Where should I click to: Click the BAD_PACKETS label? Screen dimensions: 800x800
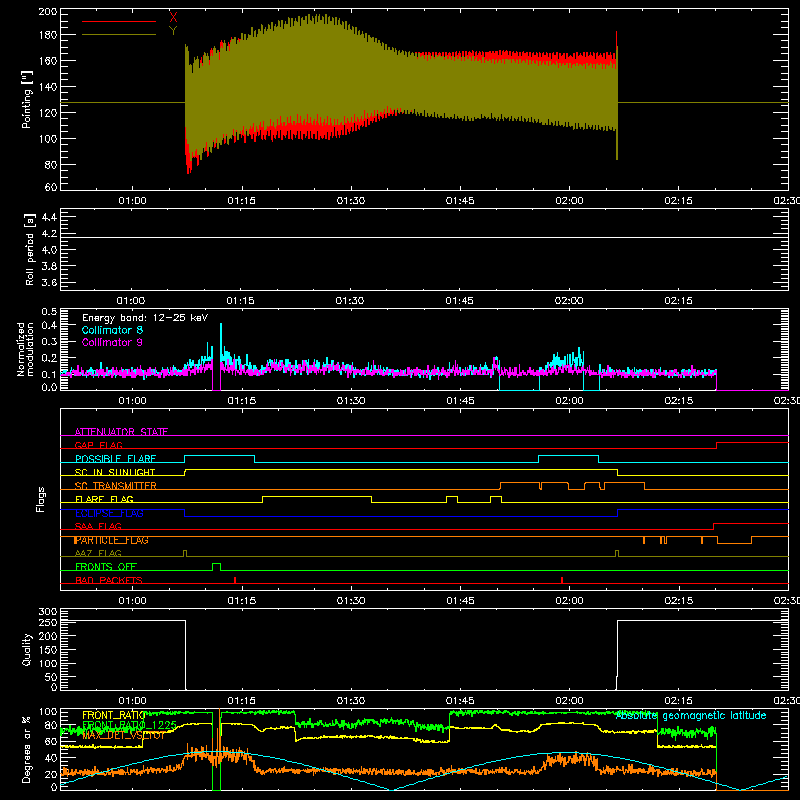[109, 580]
